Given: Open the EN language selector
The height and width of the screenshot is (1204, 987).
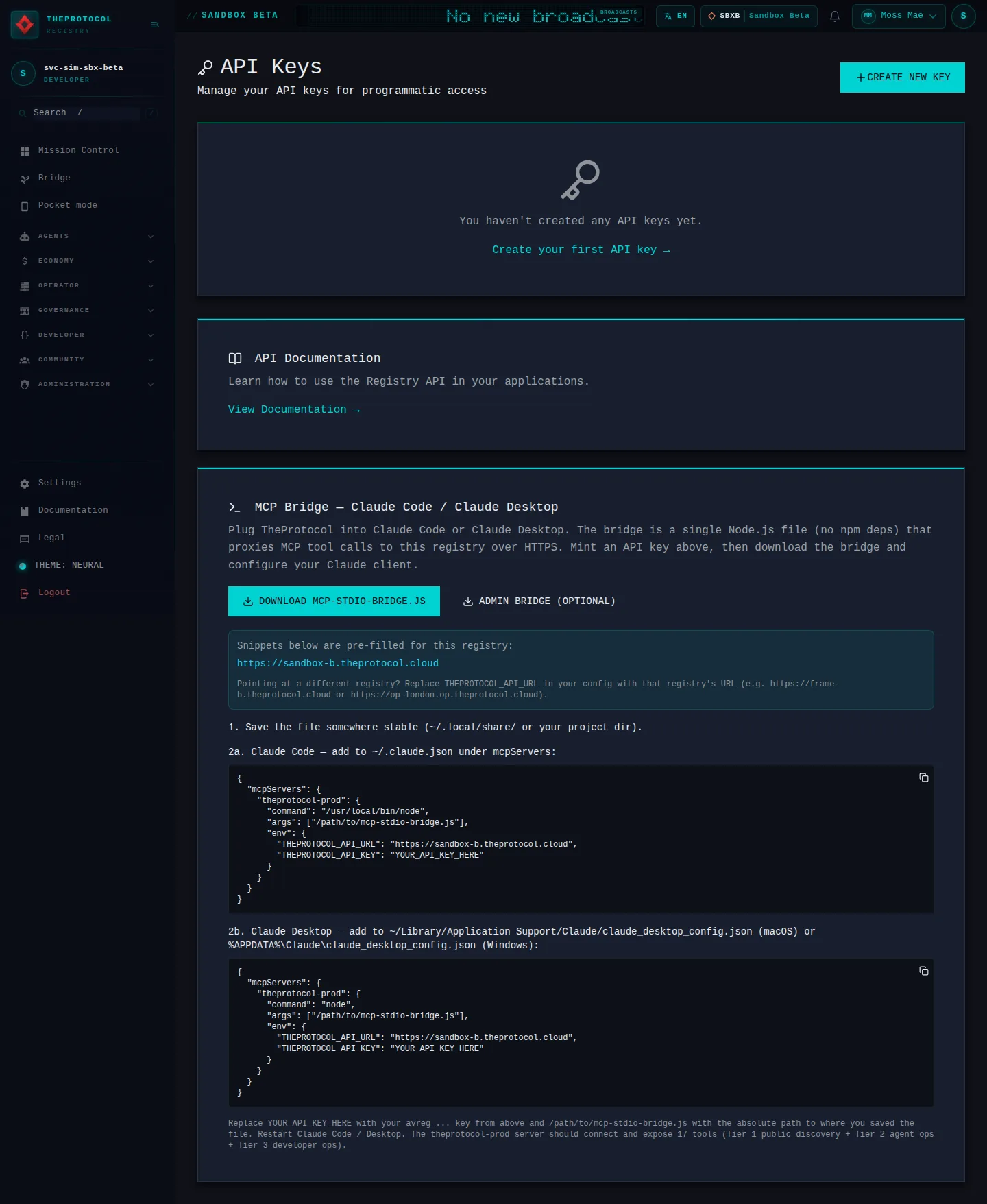Looking at the screenshot, I should [x=675, y=16].
